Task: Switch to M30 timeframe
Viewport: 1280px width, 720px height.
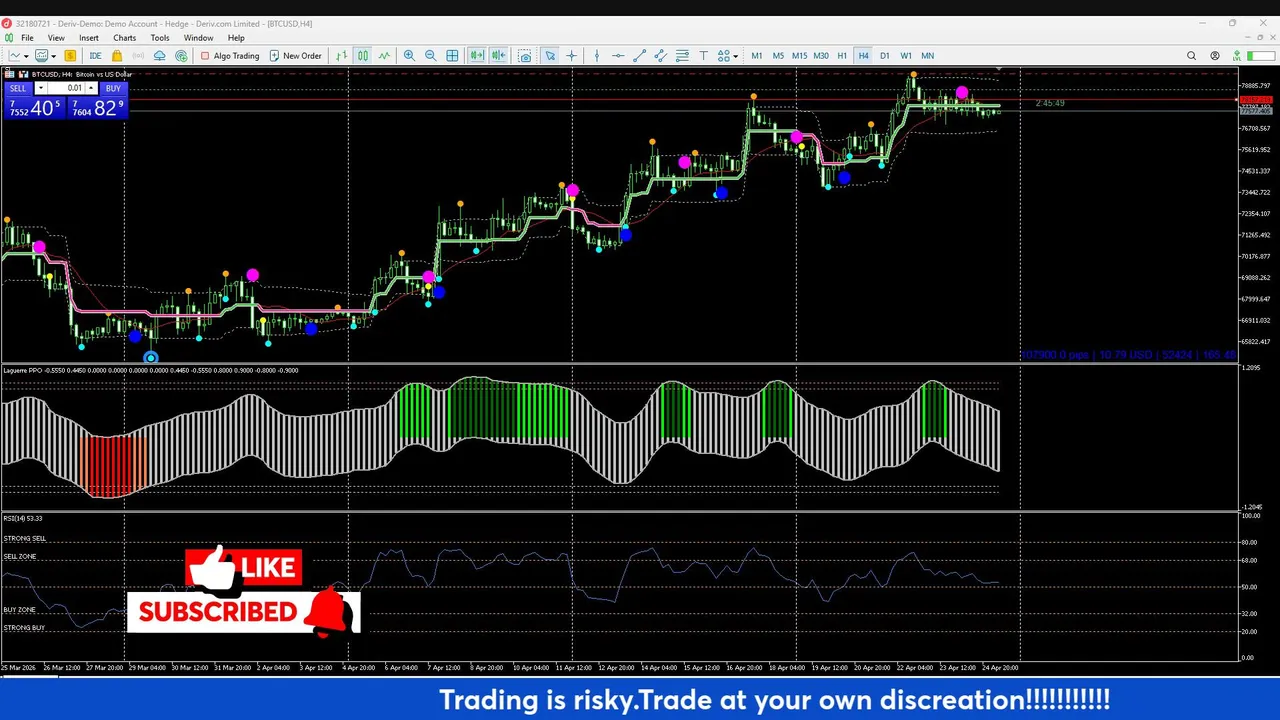Action: tap(821, 56)
